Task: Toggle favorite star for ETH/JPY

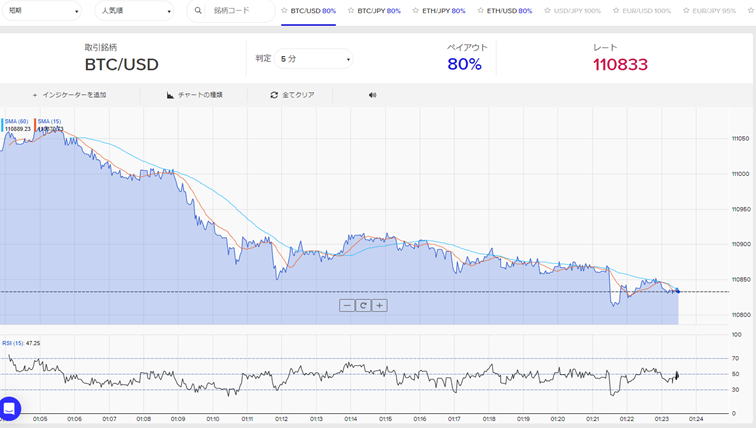Action: coord(414,11)
